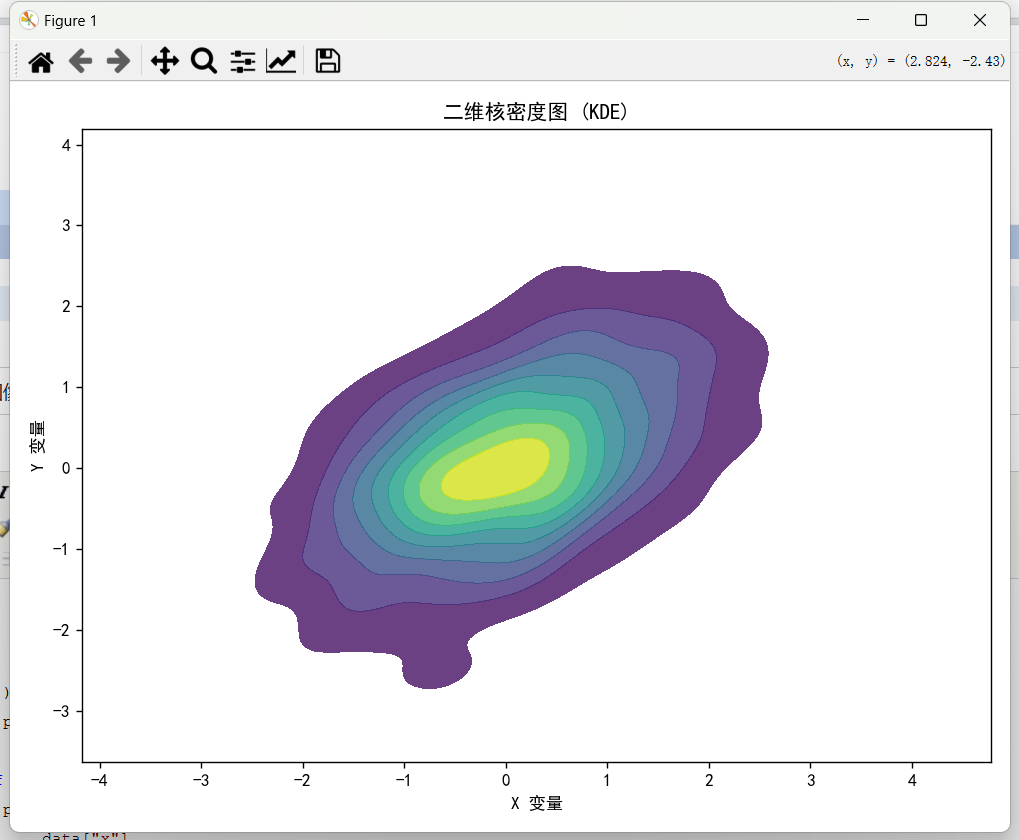Click the X 变量 axis label
Image resolution: width=1019 pixels, height=840 pixels.
click(536, 804)
